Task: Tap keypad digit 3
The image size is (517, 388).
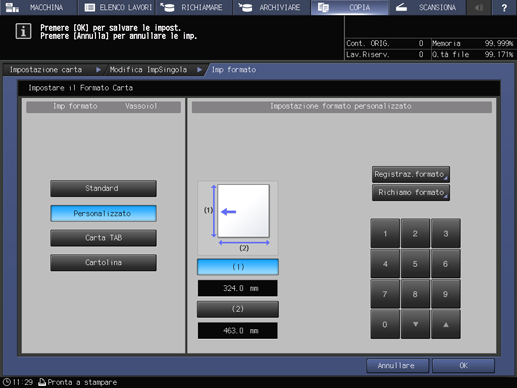Action: [446, 233]
